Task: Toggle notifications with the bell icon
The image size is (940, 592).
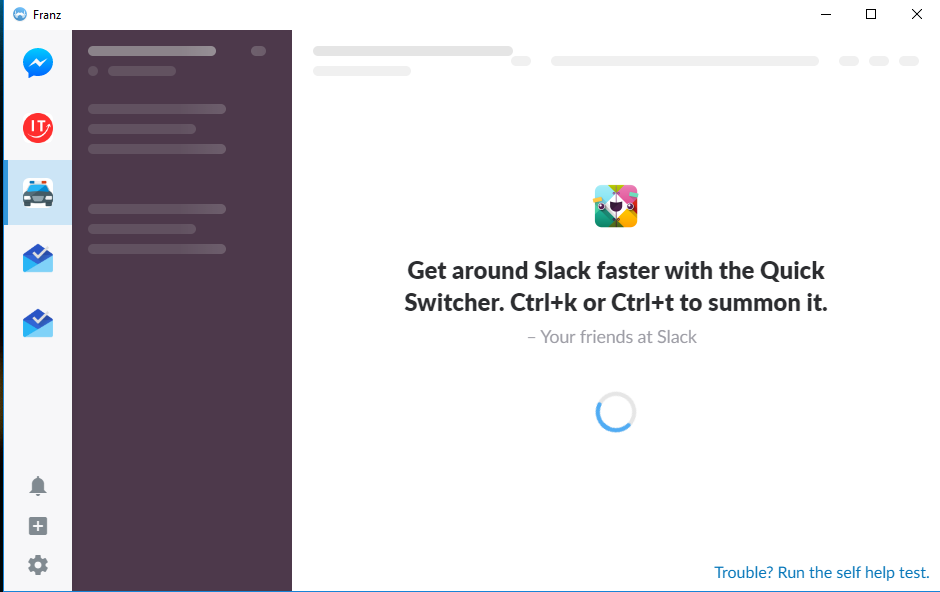Action: 38,486
